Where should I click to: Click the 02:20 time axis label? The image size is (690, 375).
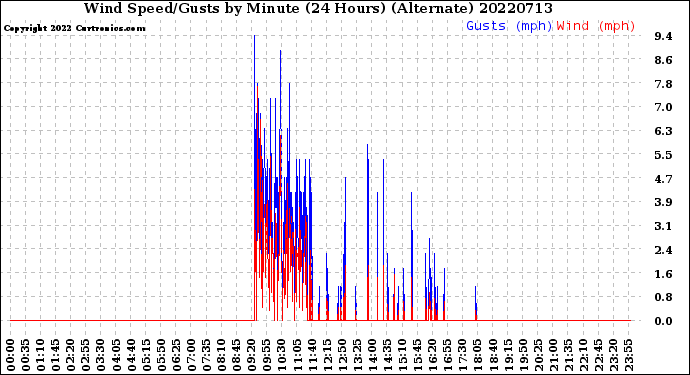(71, 355)
